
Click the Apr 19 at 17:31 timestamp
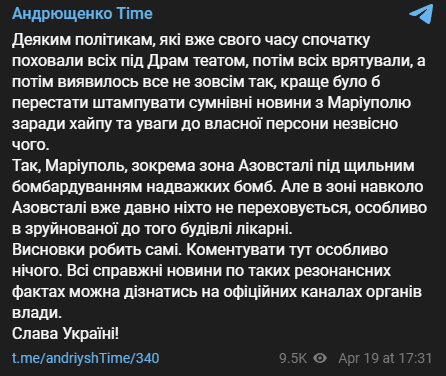pos(385,358)
